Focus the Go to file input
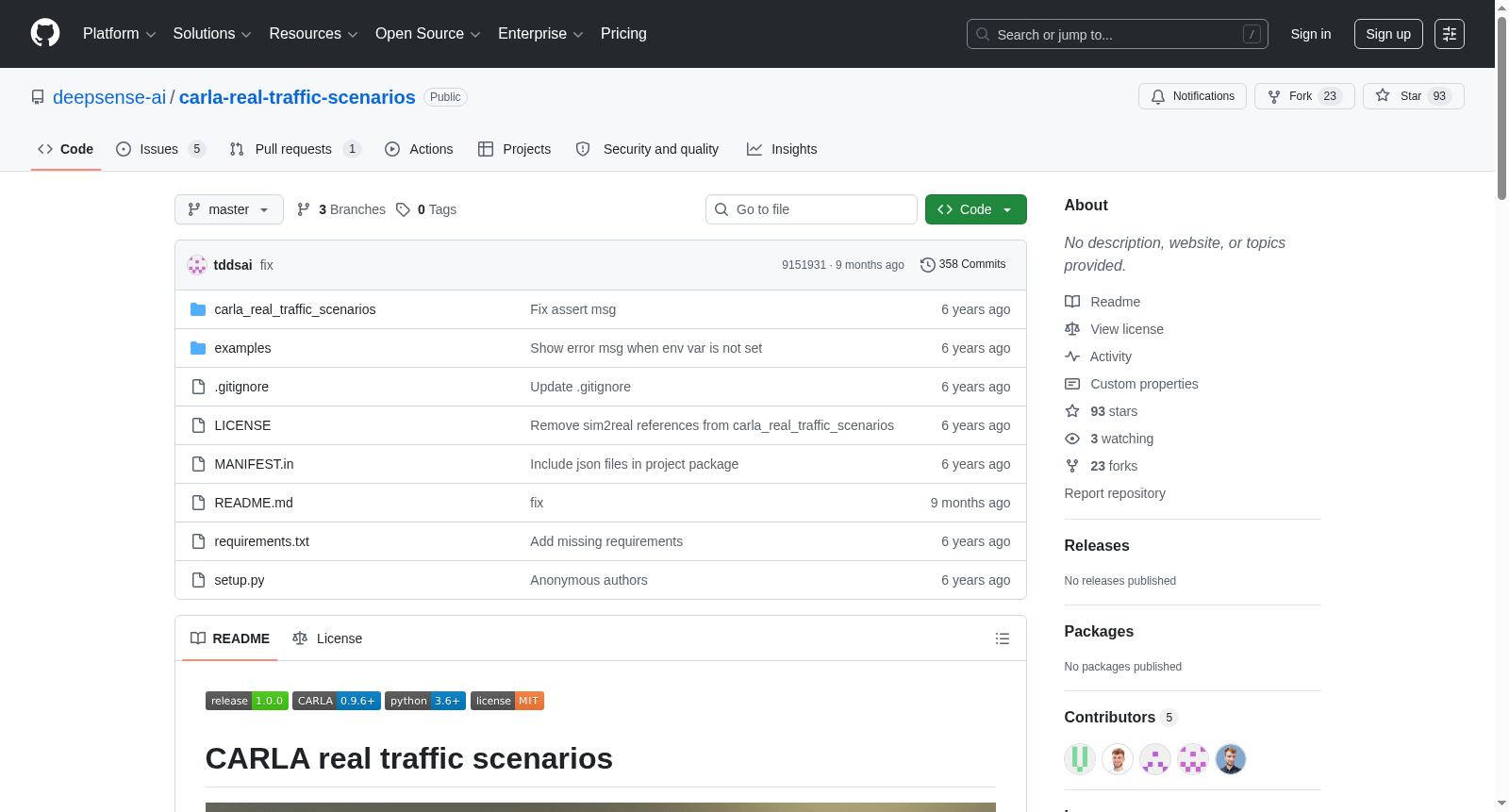 click(811, 209)
